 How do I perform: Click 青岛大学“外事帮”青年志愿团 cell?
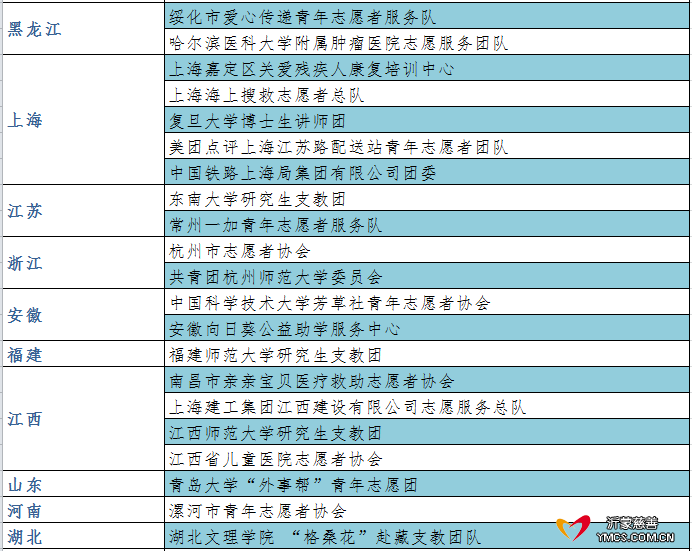pyautogui.click(x=427, y=484)
